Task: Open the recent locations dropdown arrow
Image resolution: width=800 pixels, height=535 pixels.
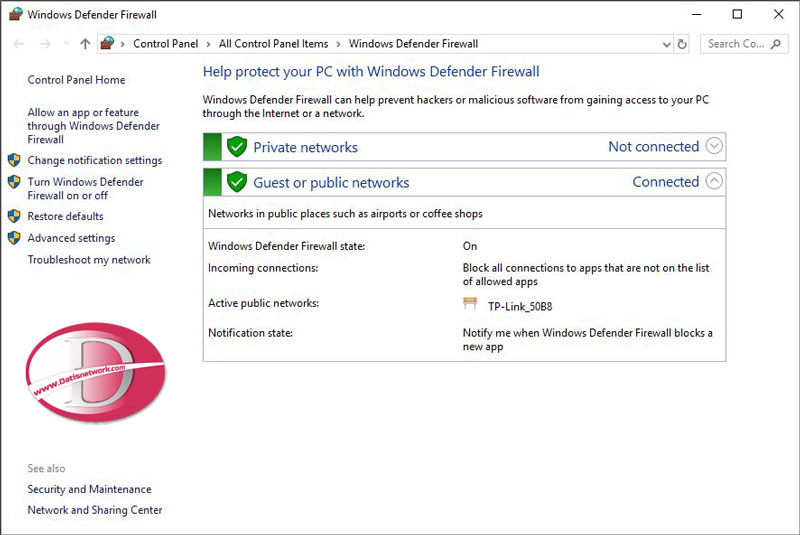Action: (x=66, y=44)
